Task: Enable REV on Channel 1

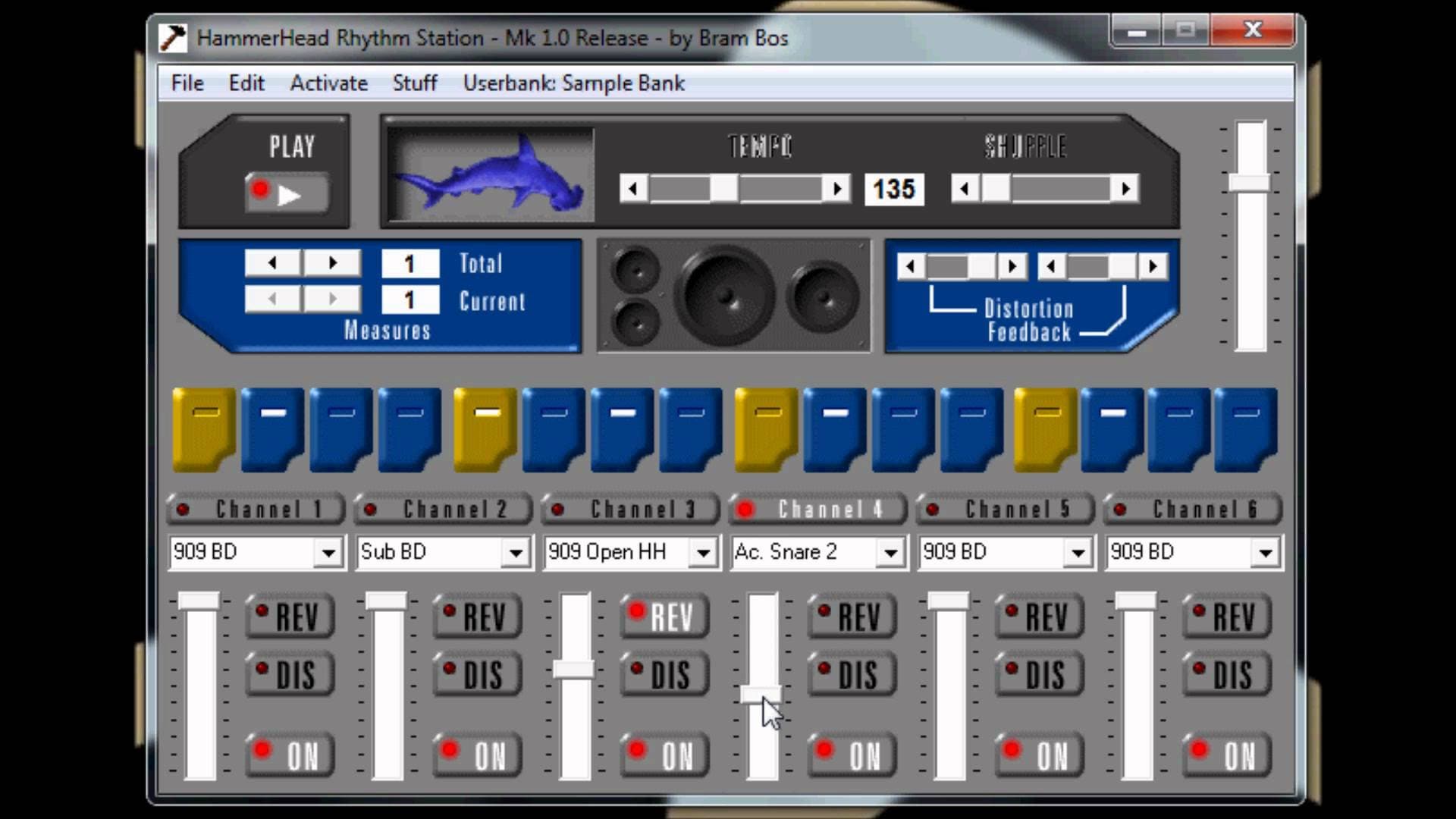Action: click(x=290, y=616)
